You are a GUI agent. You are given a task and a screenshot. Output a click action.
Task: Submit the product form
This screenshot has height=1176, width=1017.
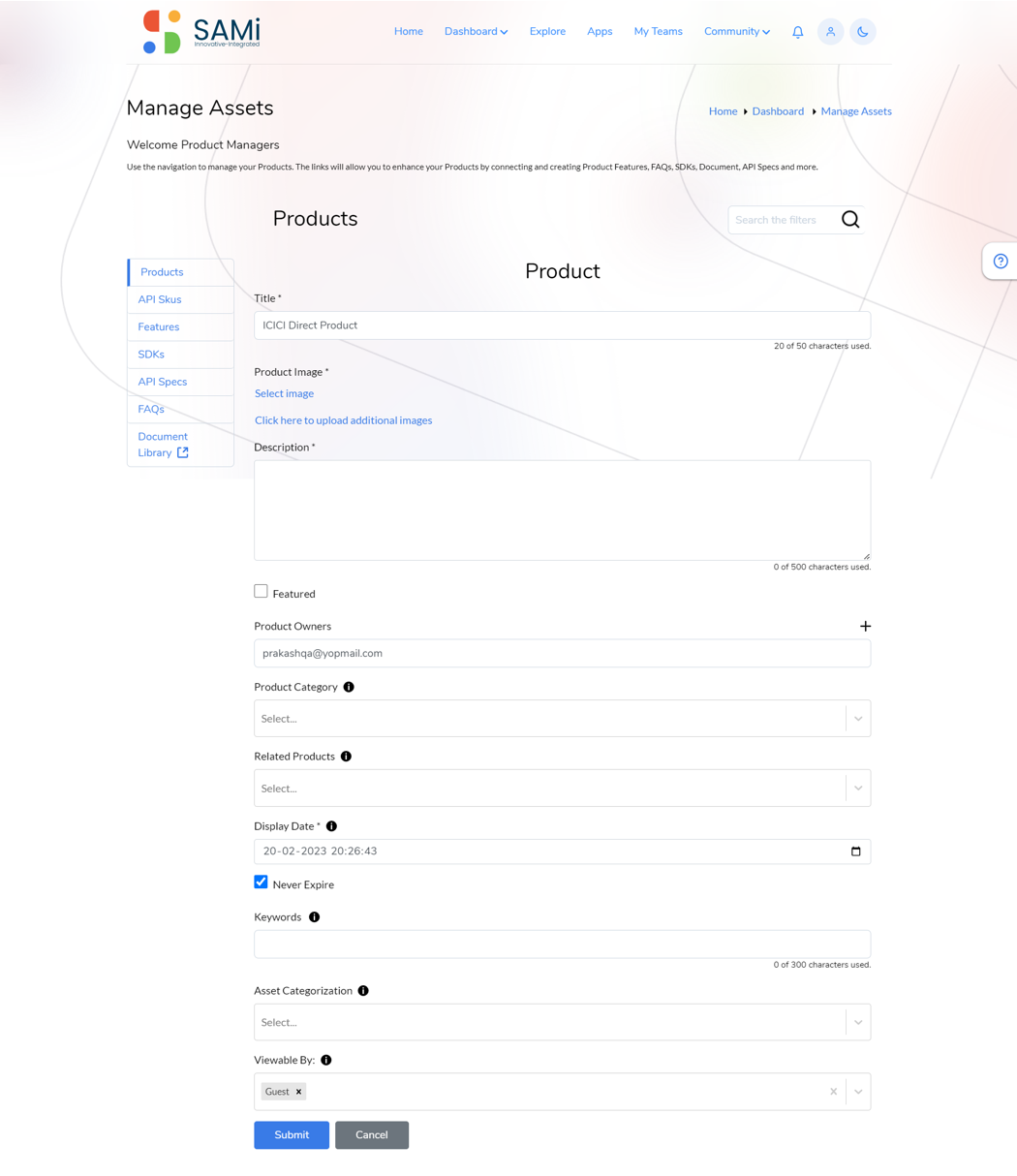tap(292, 1135)
